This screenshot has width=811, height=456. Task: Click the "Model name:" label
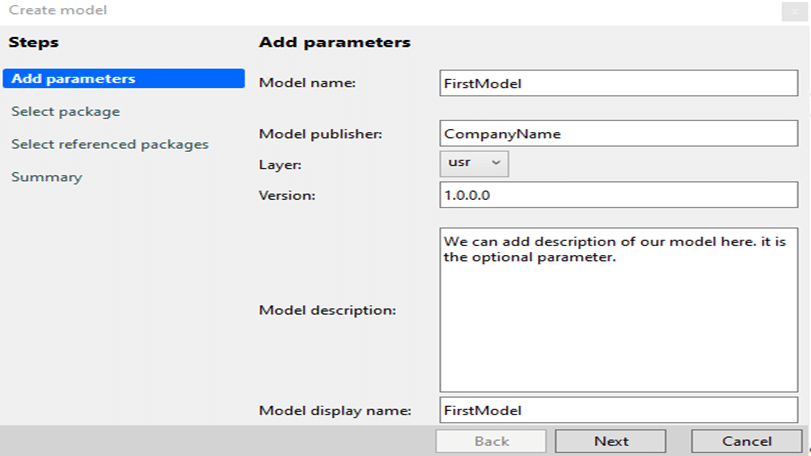point(307,84)
